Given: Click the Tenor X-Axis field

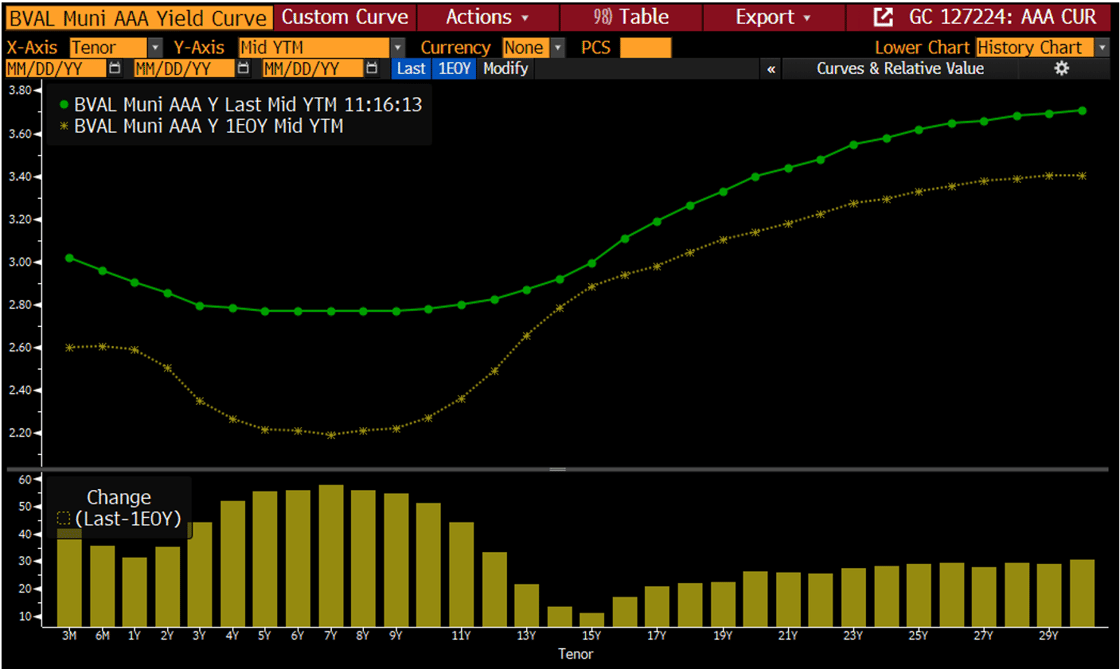Looking at the screenshot, I should tap(109, 48).
